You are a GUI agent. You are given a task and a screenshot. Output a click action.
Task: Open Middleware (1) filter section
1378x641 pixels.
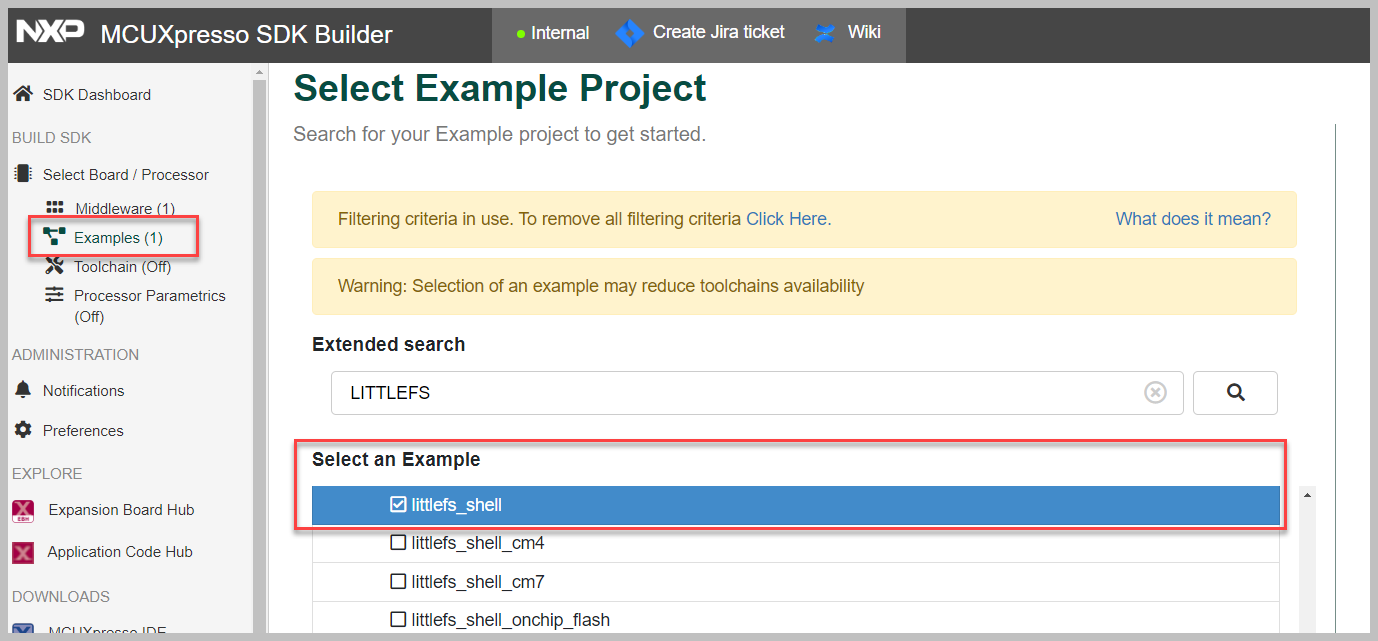(x=124, y=209)
